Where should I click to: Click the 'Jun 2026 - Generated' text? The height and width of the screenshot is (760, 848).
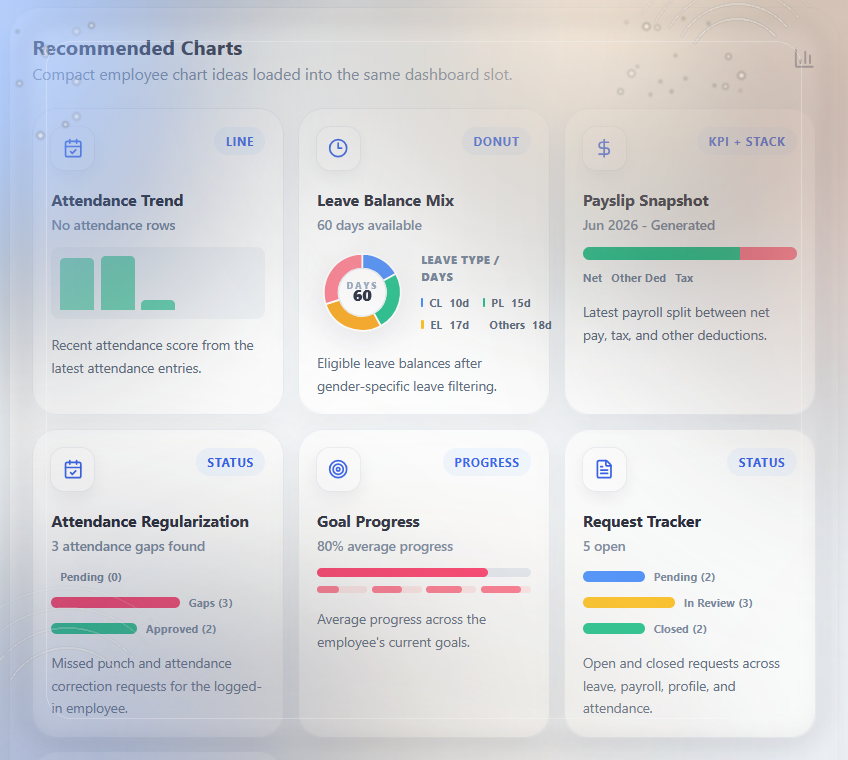(649, 226)
